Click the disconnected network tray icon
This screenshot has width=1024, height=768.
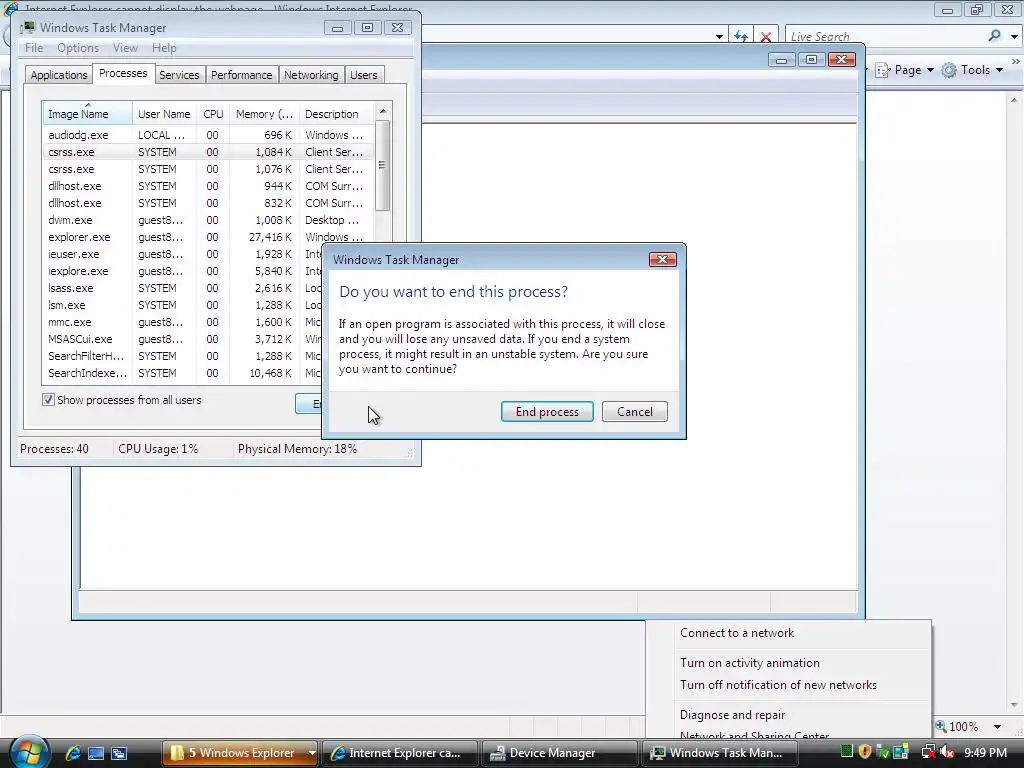[928, 752]
